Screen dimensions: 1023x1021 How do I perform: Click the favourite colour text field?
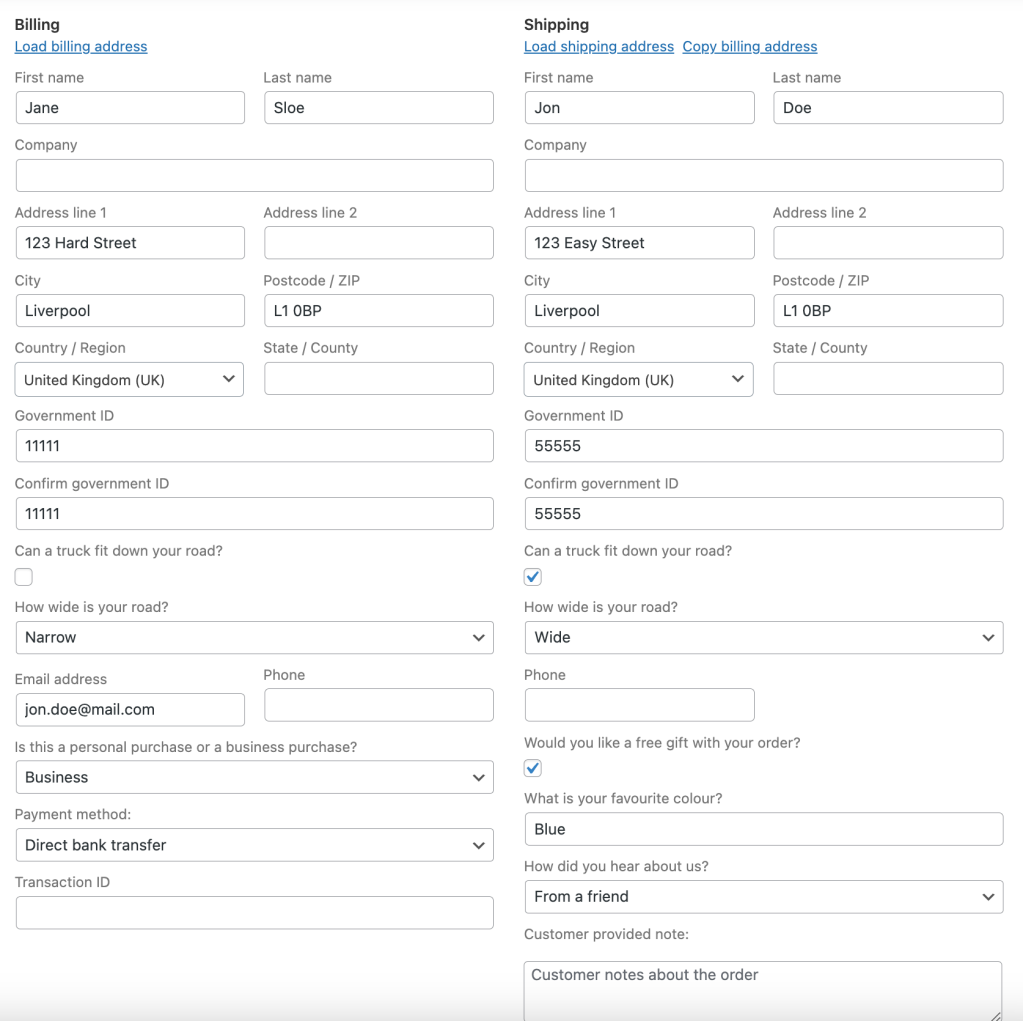tap(763, 830)
